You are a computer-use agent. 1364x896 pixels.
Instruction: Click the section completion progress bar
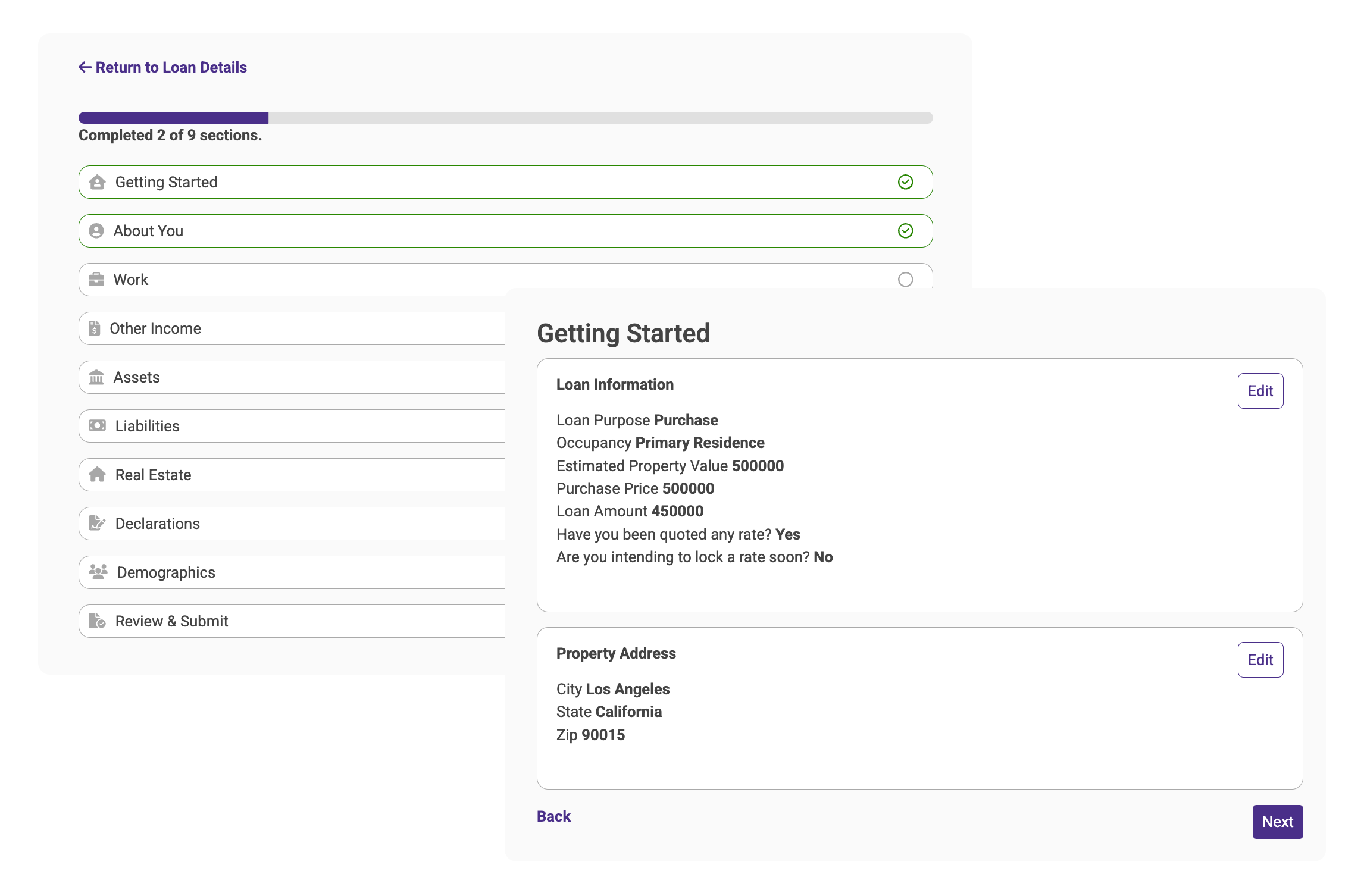tap(505, 118)
